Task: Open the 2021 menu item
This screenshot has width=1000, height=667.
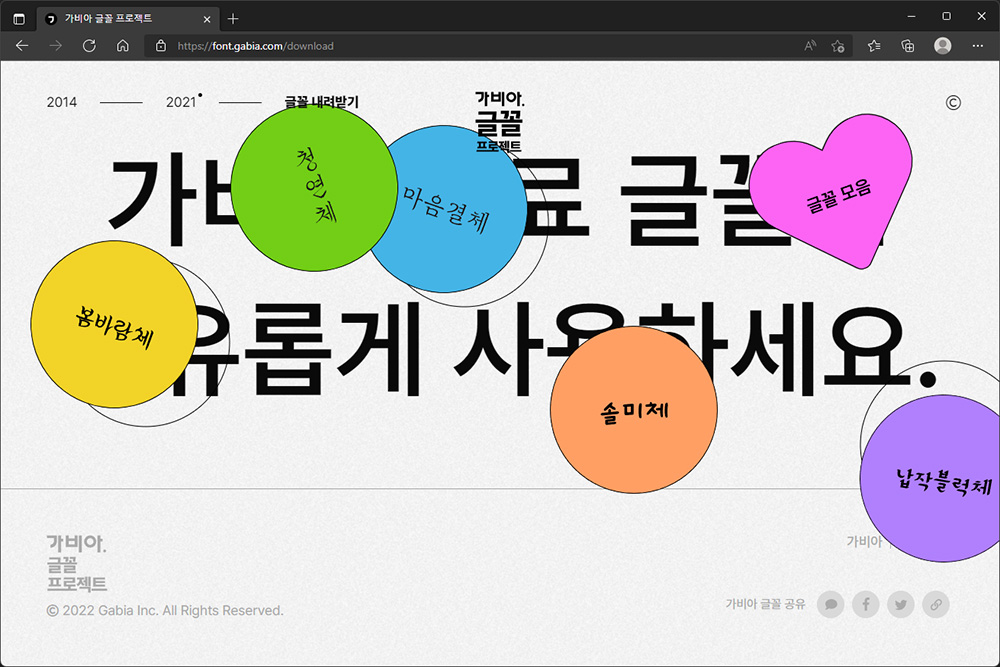Action: point(181,102)
